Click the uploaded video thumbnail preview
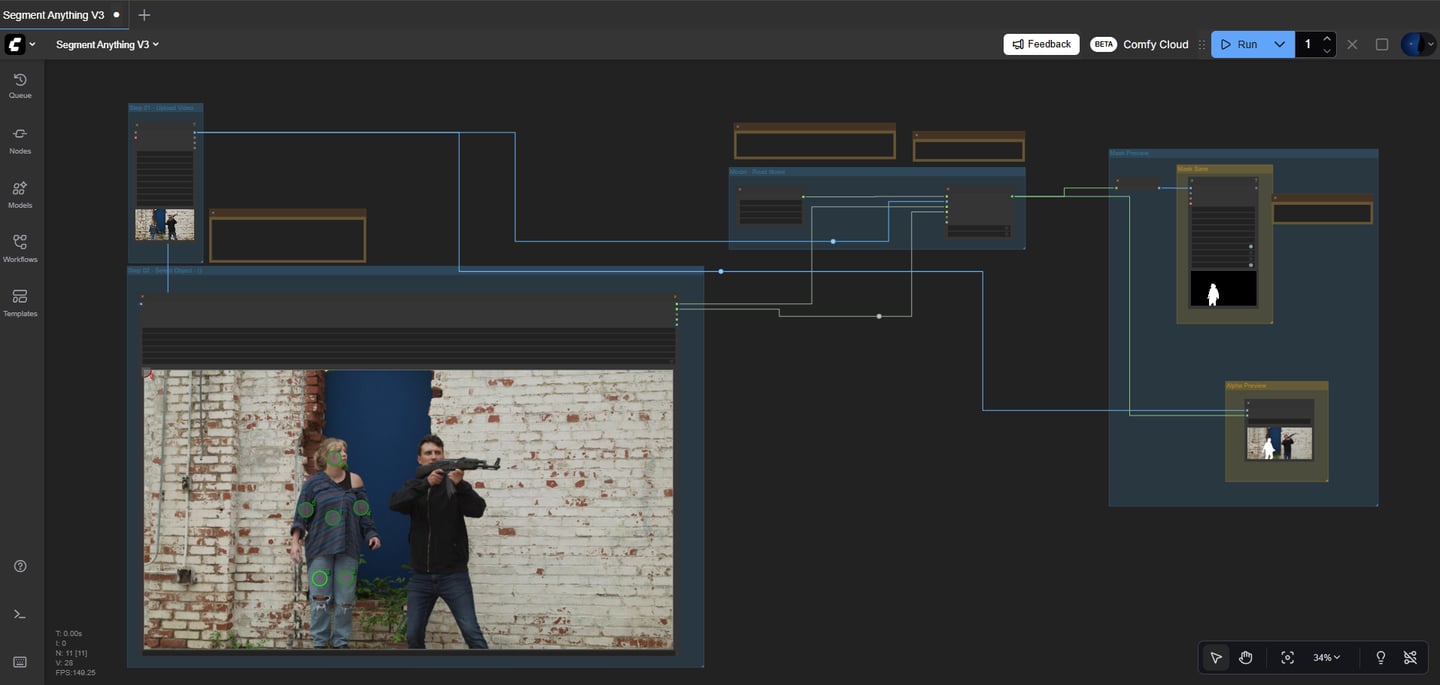 click(165, 224)
